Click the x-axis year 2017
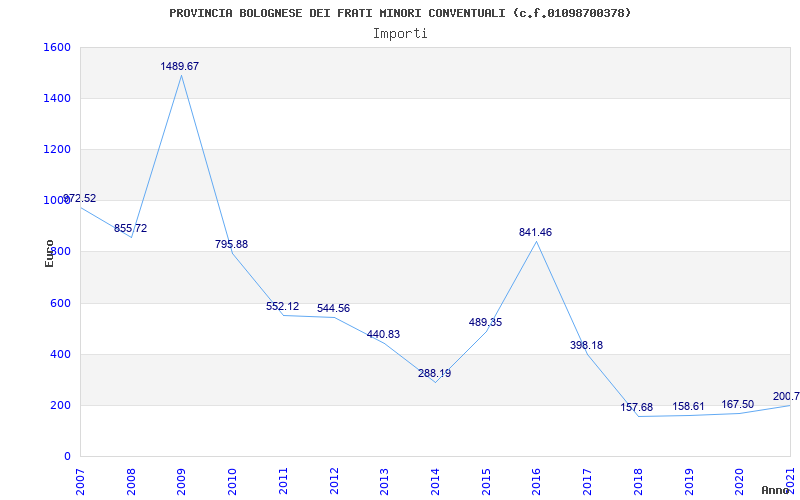Image resolution: width=800 pixels, height=500 pixels. coord(587,481)
